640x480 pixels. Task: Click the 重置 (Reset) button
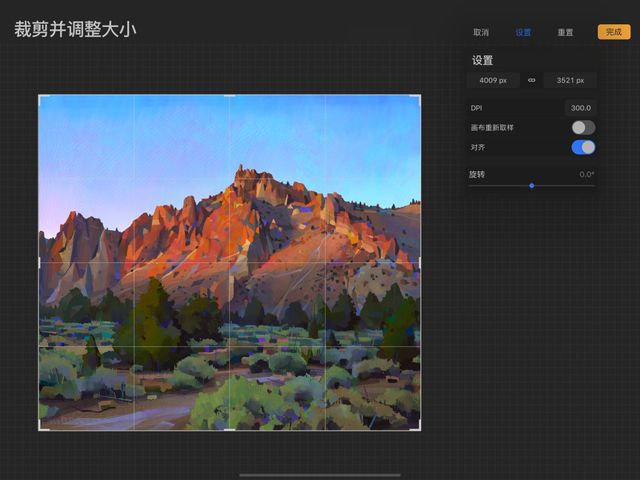[565, 32]
